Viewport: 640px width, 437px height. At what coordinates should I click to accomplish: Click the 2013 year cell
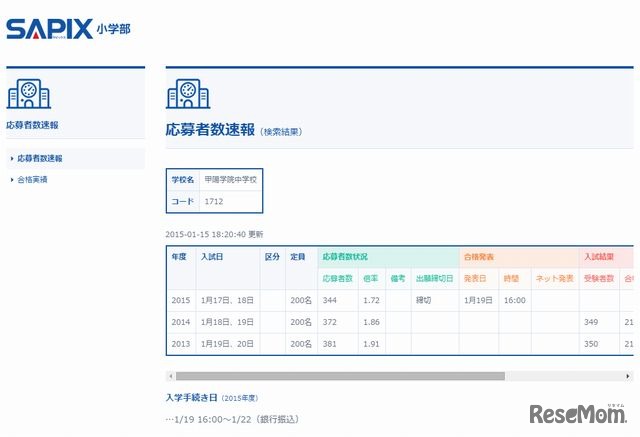[181, 344]
